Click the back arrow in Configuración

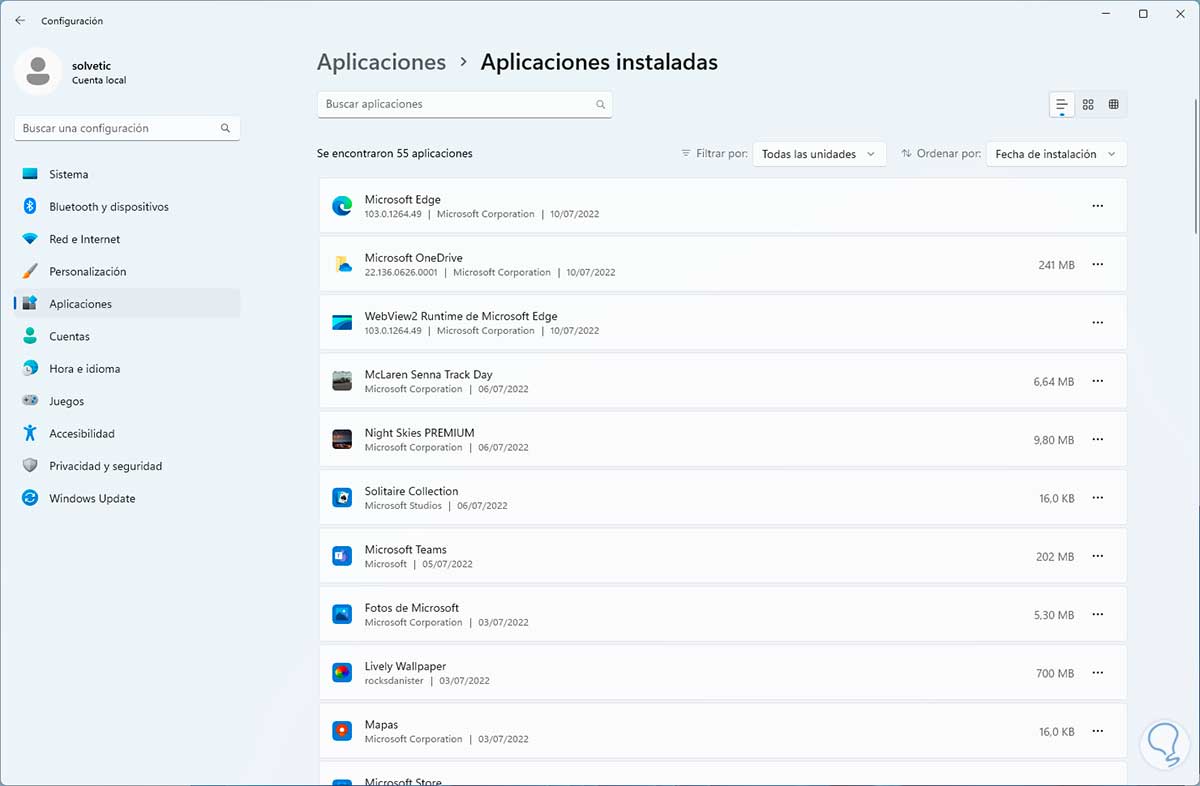[20, 20]
